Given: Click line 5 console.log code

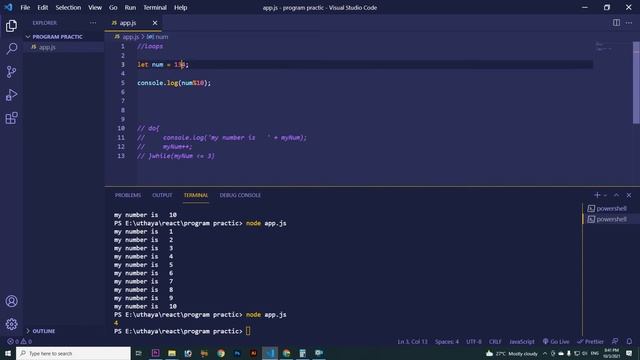Looking at the screenshot, I should pos(174,83).
